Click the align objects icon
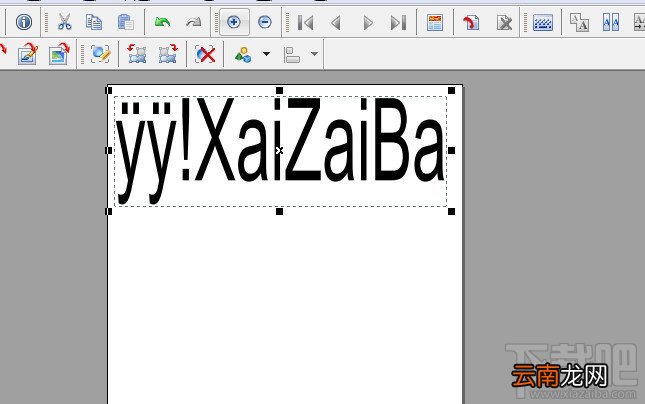The image size is (645, 404). (292, 55)
